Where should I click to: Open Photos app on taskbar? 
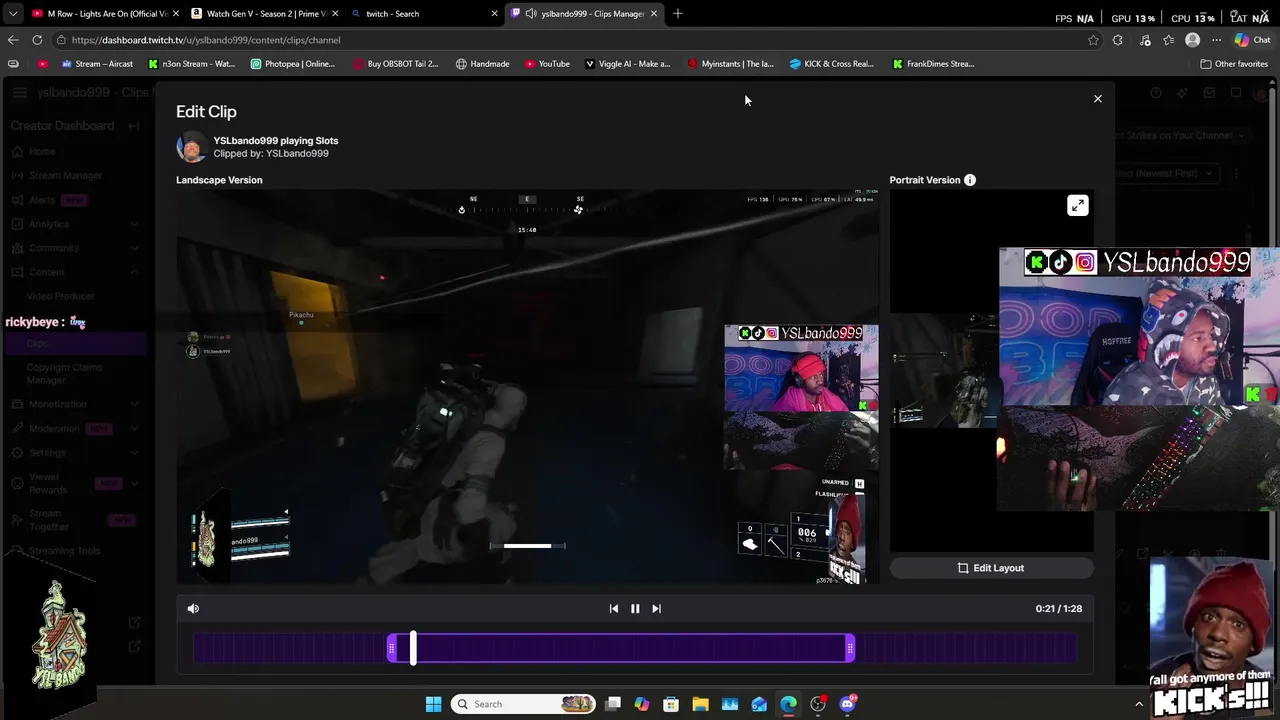point(730,704)
